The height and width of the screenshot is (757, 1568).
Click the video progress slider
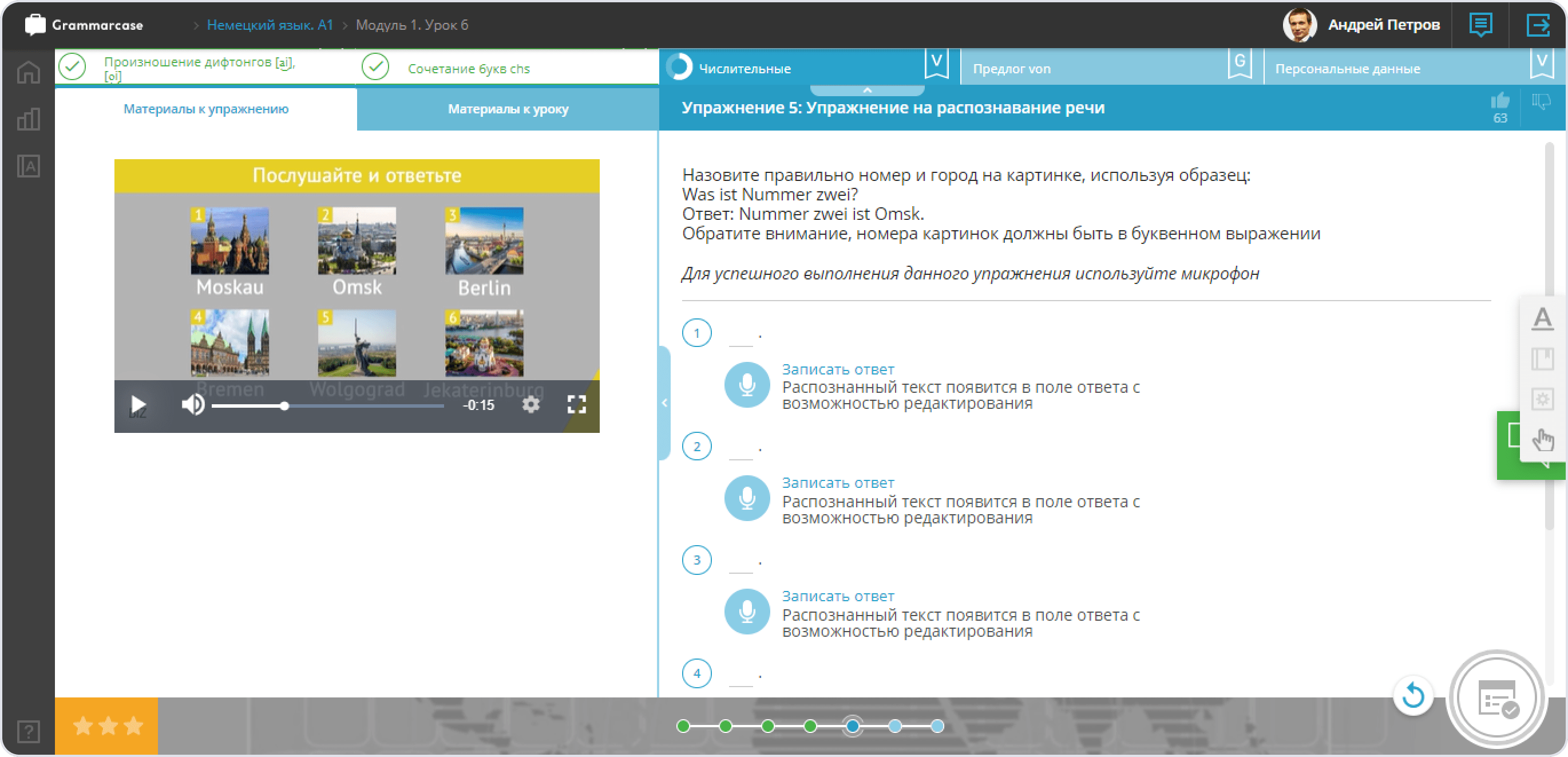327,405
